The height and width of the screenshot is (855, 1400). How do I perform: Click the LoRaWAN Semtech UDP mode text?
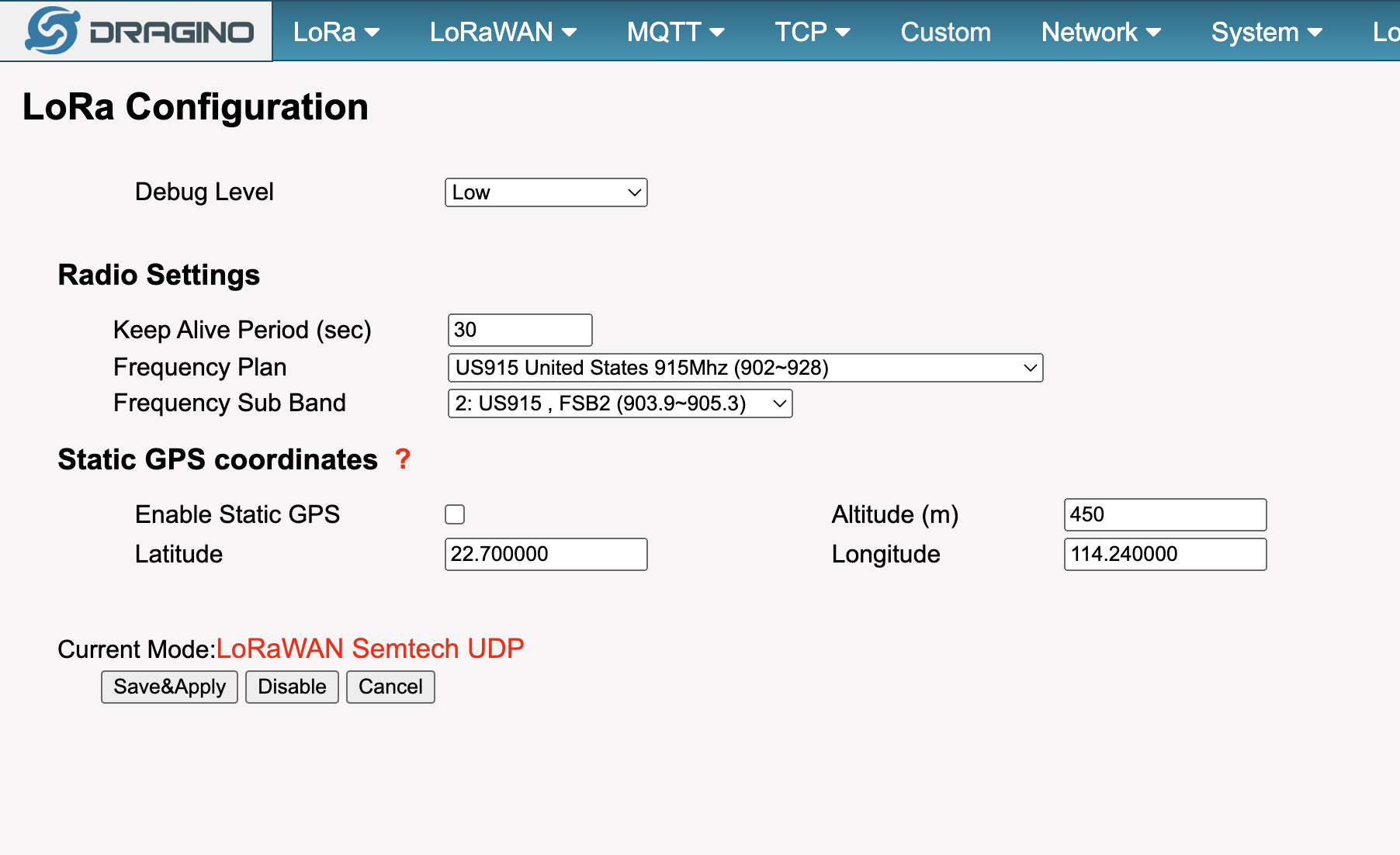pyautogui.click(x=370, y=649)
